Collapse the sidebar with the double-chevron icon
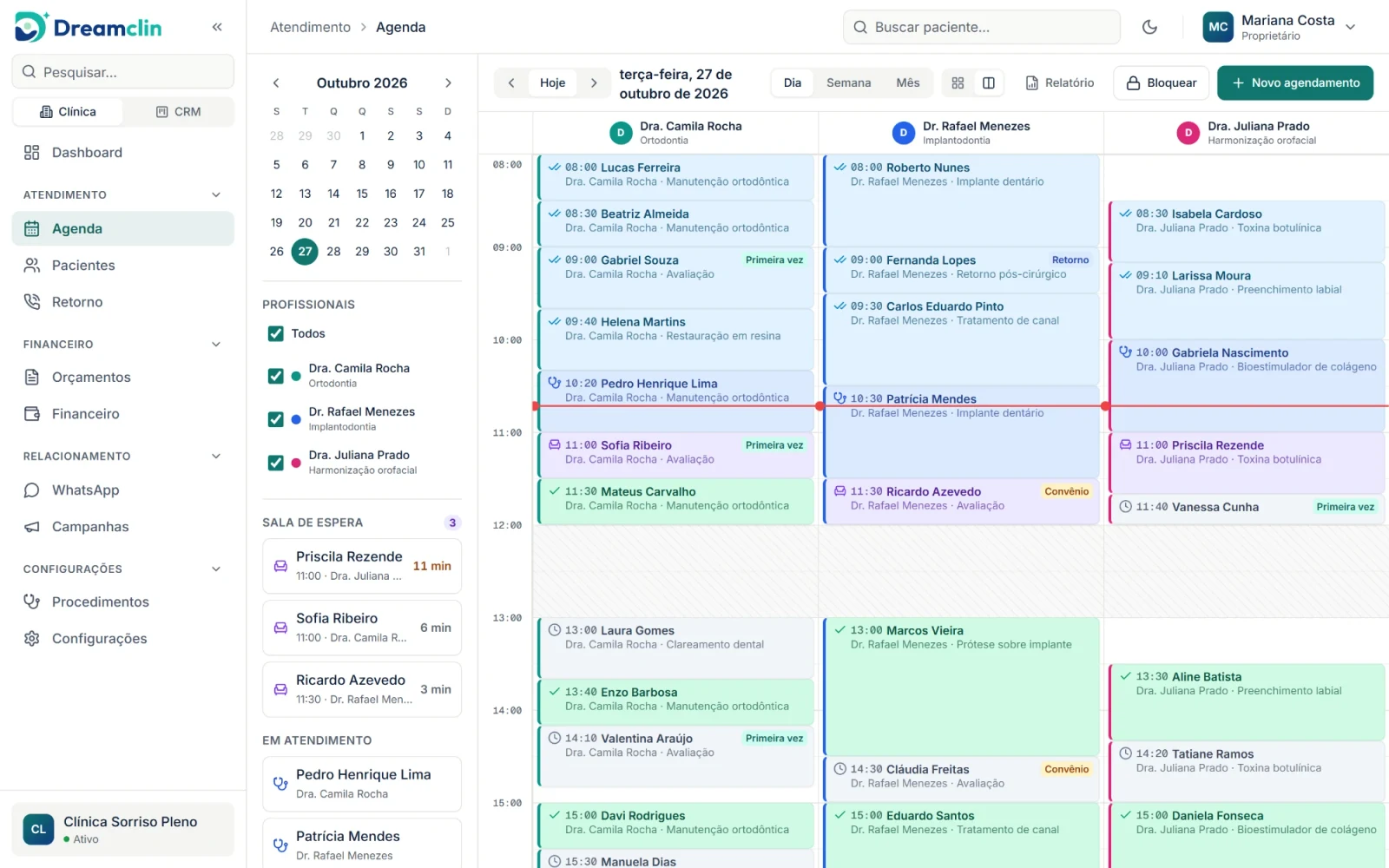 (217, 27)
